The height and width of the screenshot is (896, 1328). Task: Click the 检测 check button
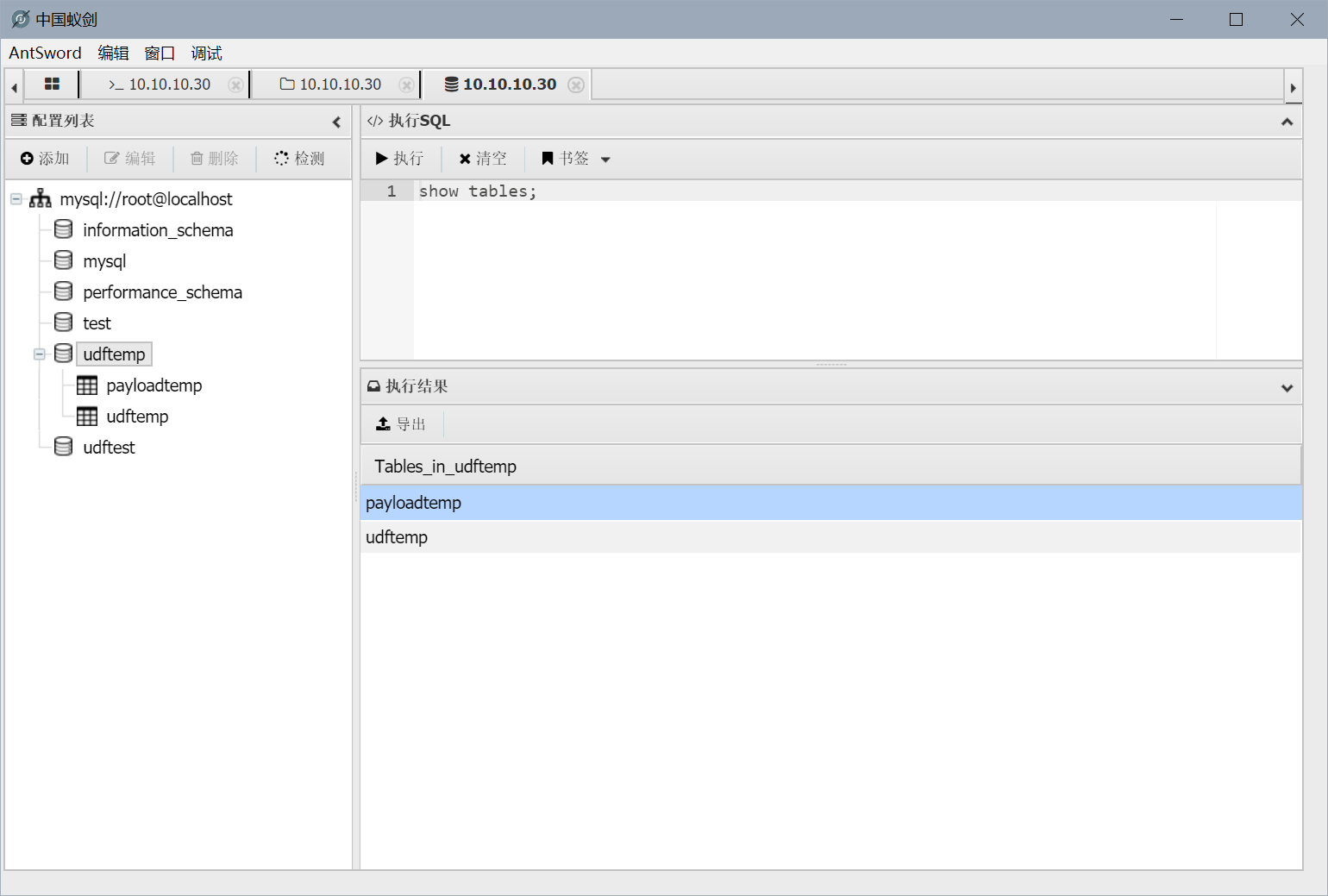[299, 159]
